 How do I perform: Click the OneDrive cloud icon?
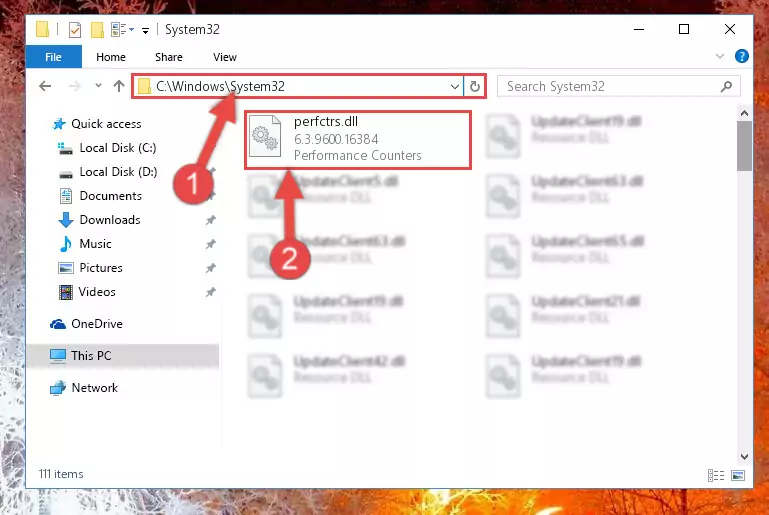tap(58, 324)
